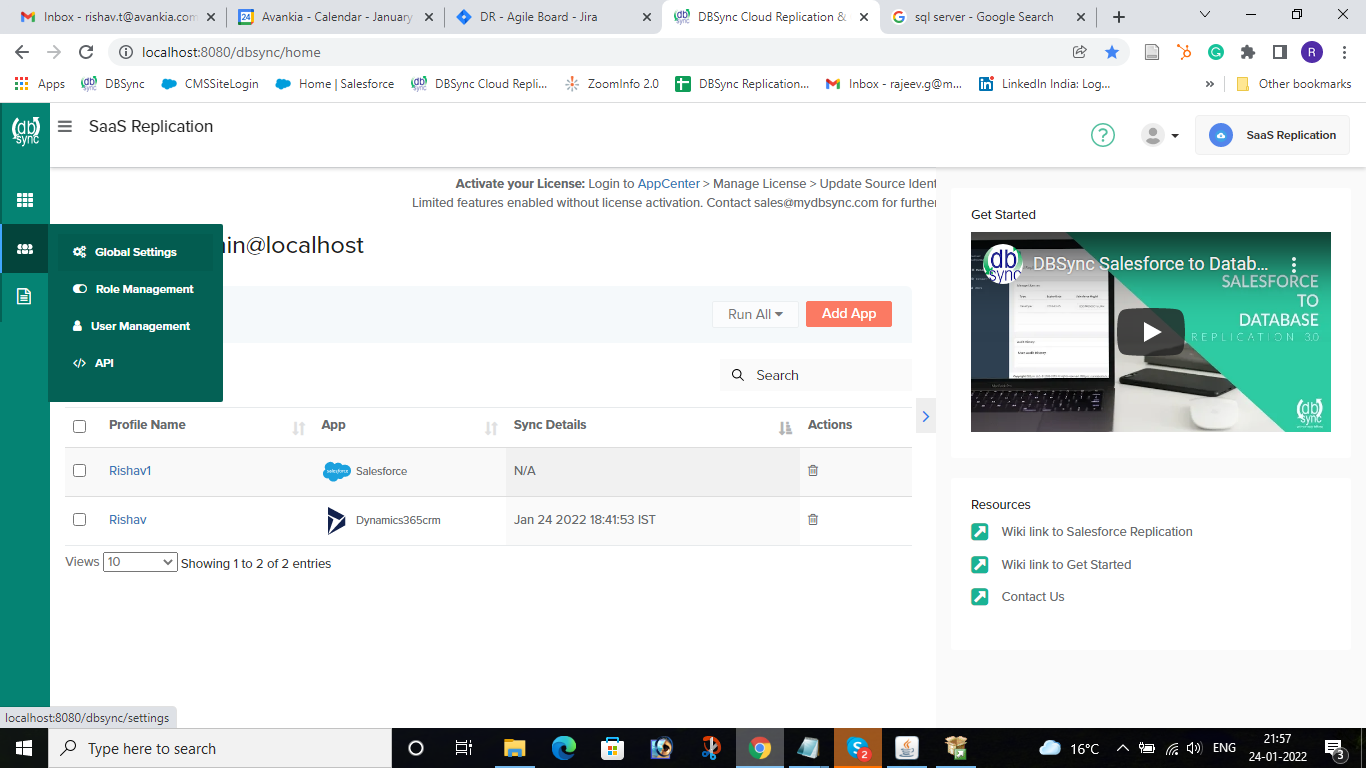Viewport: 1366px width, 768px height.
Task: Select User Management in the flyout menu
Action: point(140,326)
